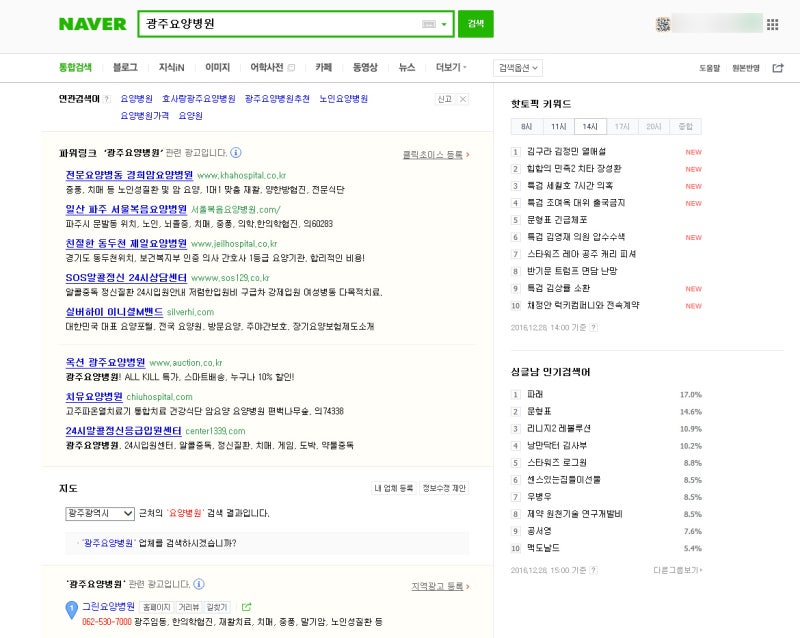
Task: Open the 24시알콜정신응급입원센터 ad link
Action: pyautogui.click(x=123, y=431)
